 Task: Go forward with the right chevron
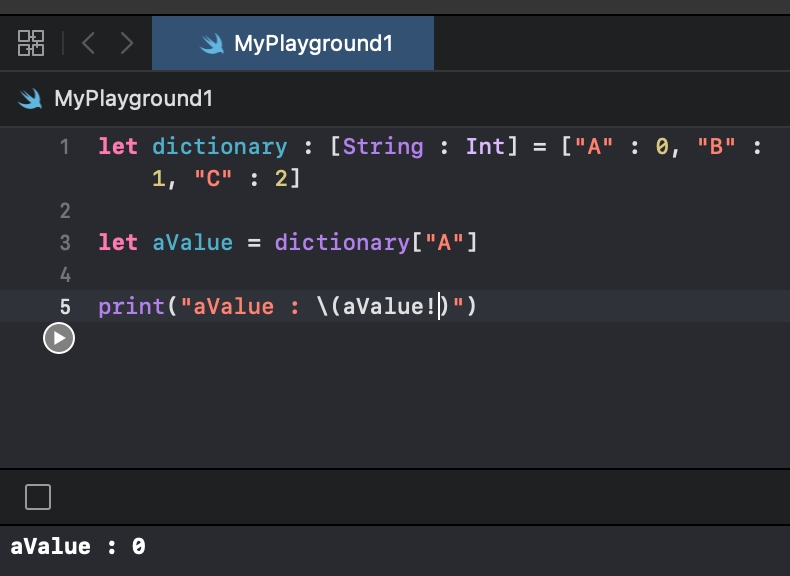pos(127,43)
